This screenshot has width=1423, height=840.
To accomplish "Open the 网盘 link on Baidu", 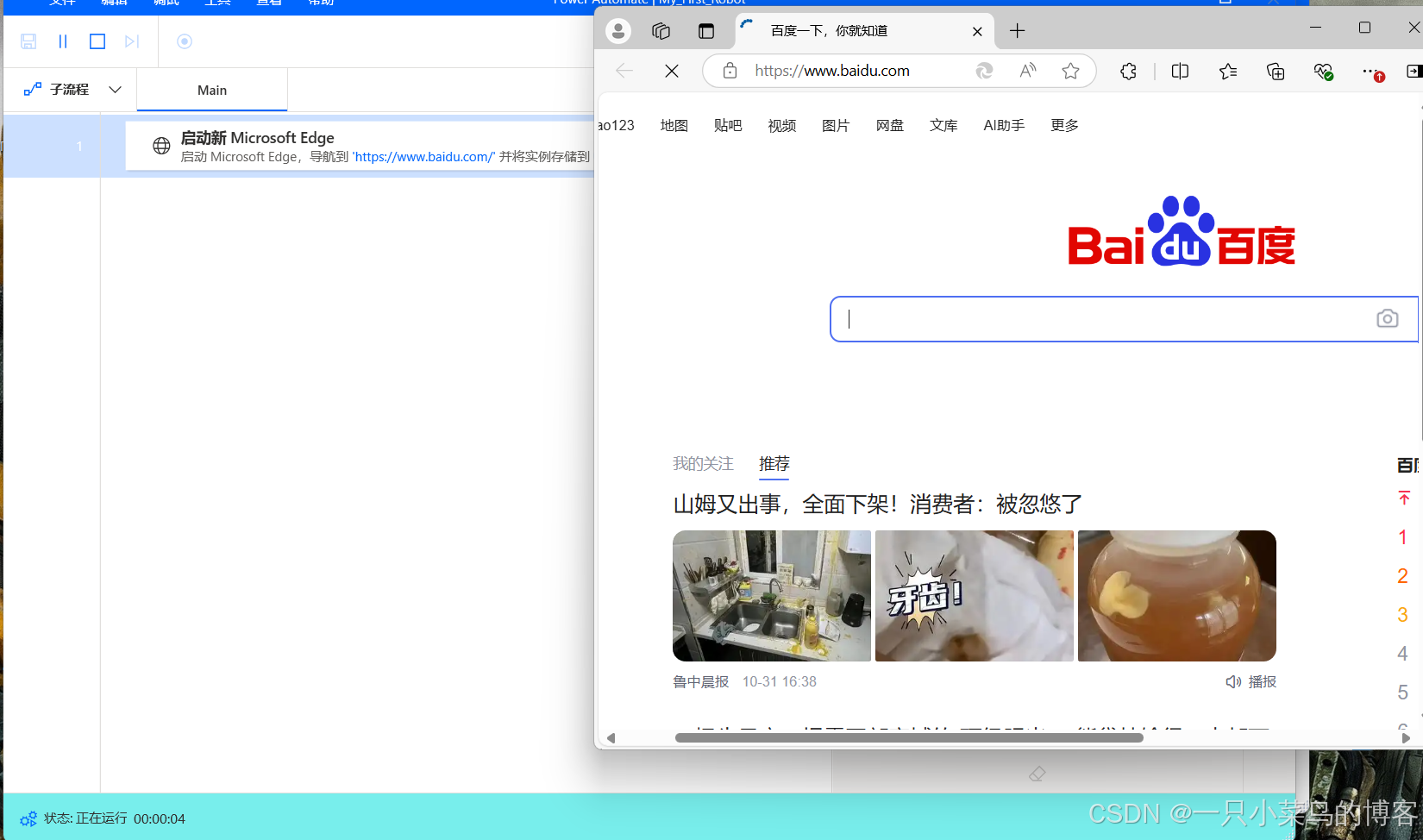I will pyautogui.click(x=890, y=126).
